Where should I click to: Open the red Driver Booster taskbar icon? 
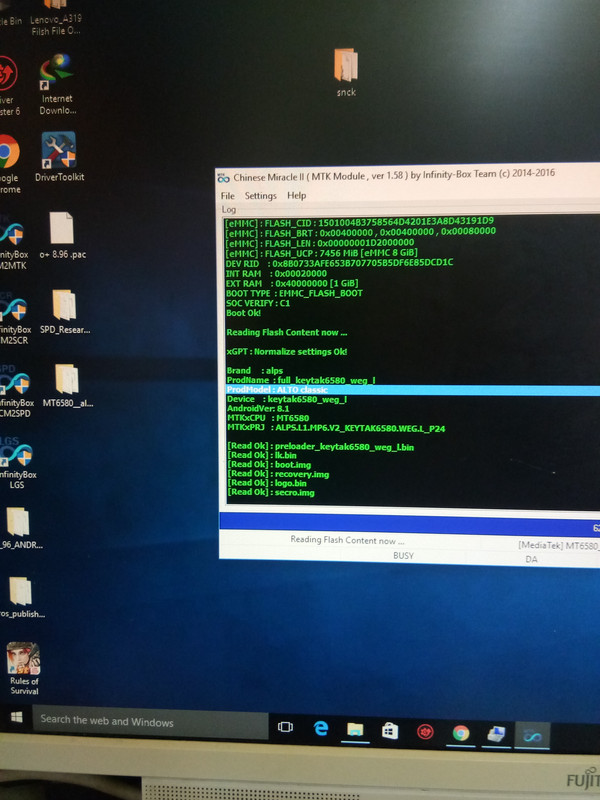point(425,732)
